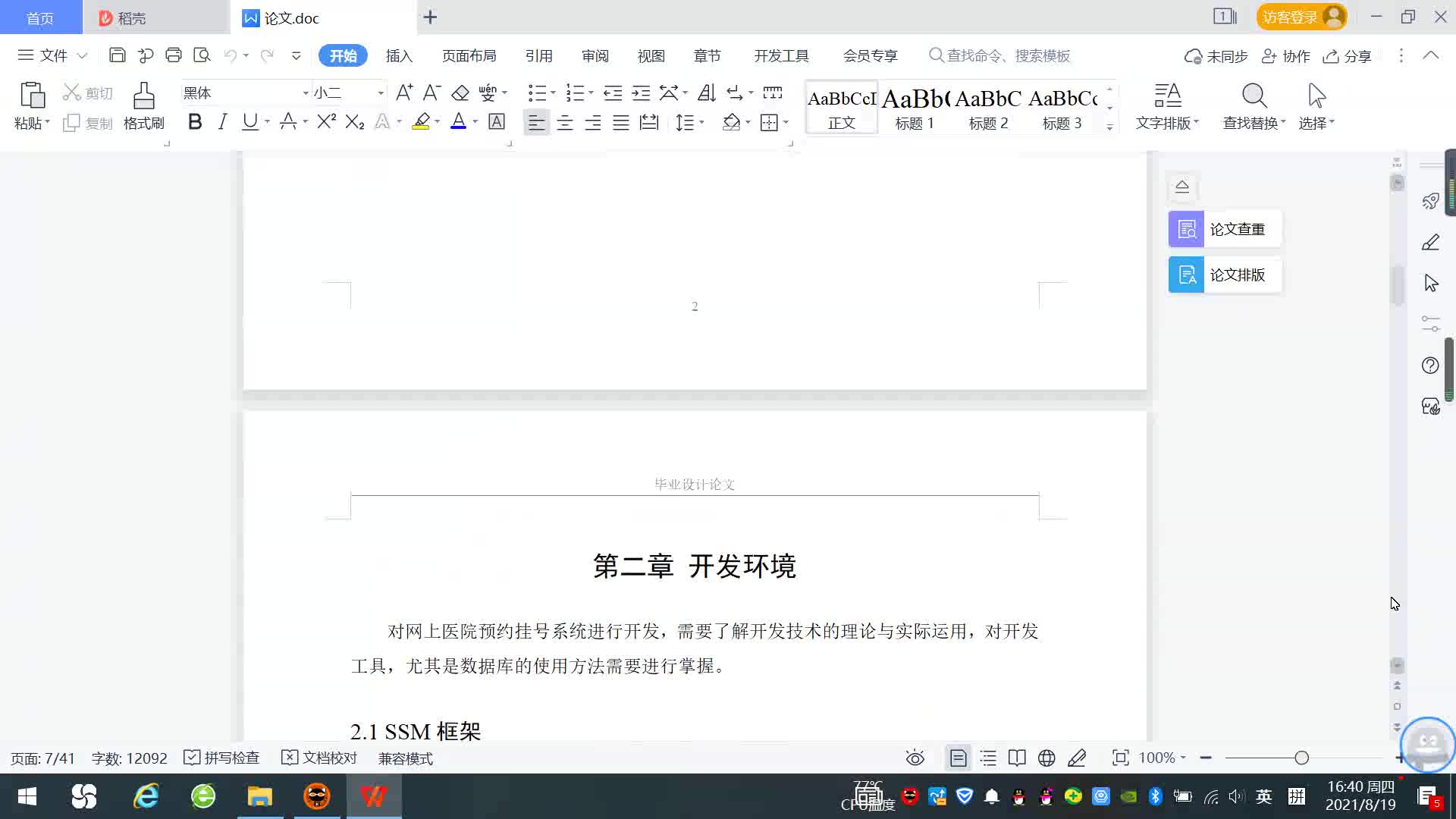Click the print icon in quick toolbar
Image resolution: width=1456 pixels, height=819 pixels.
pos(174,55)
